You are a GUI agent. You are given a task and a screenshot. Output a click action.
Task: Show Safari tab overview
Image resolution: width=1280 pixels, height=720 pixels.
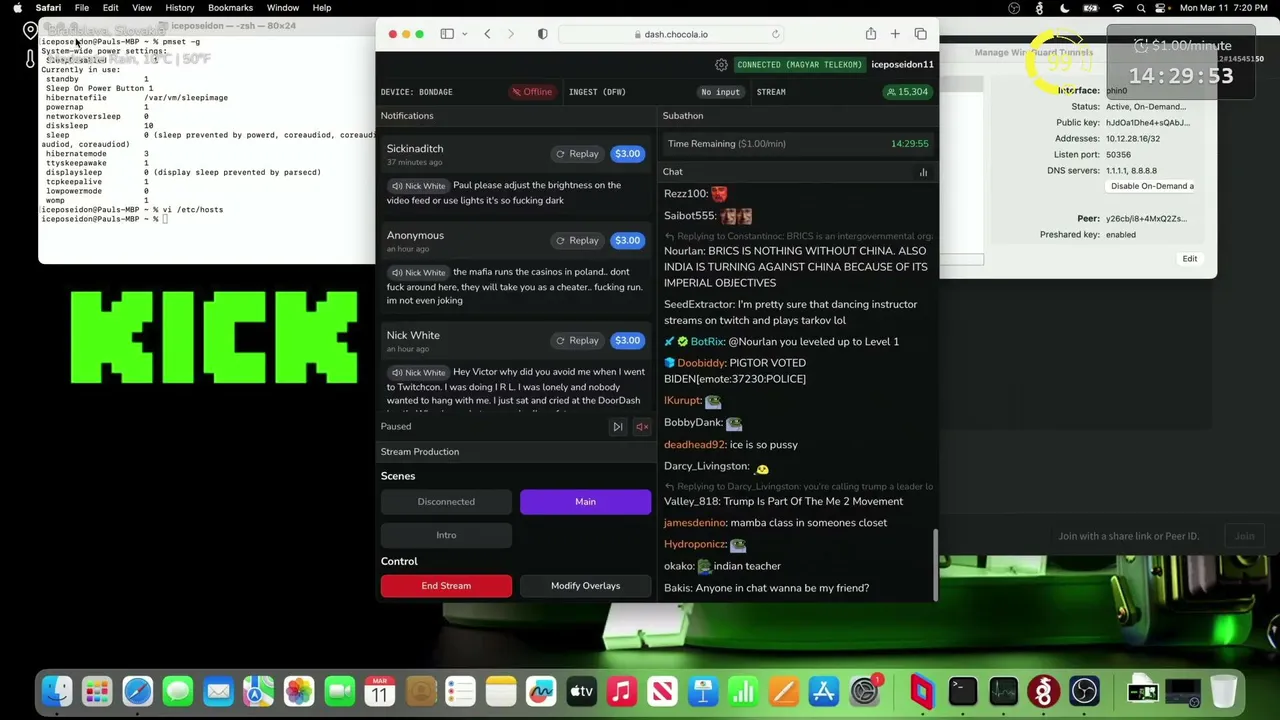[920, 34]
